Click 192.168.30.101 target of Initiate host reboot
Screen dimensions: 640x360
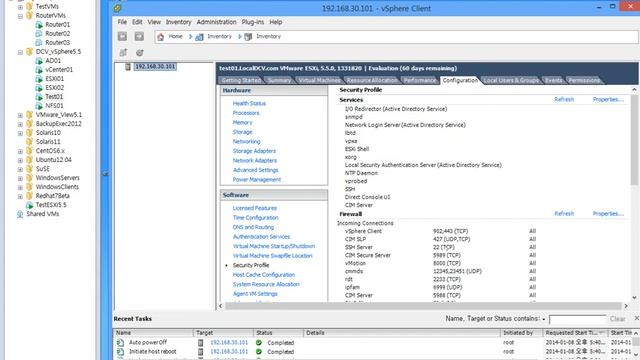(229, 351)
